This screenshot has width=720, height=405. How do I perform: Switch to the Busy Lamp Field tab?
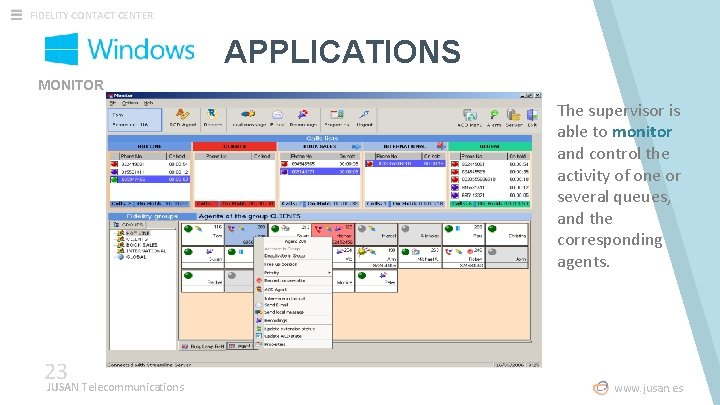pos(202,346)
